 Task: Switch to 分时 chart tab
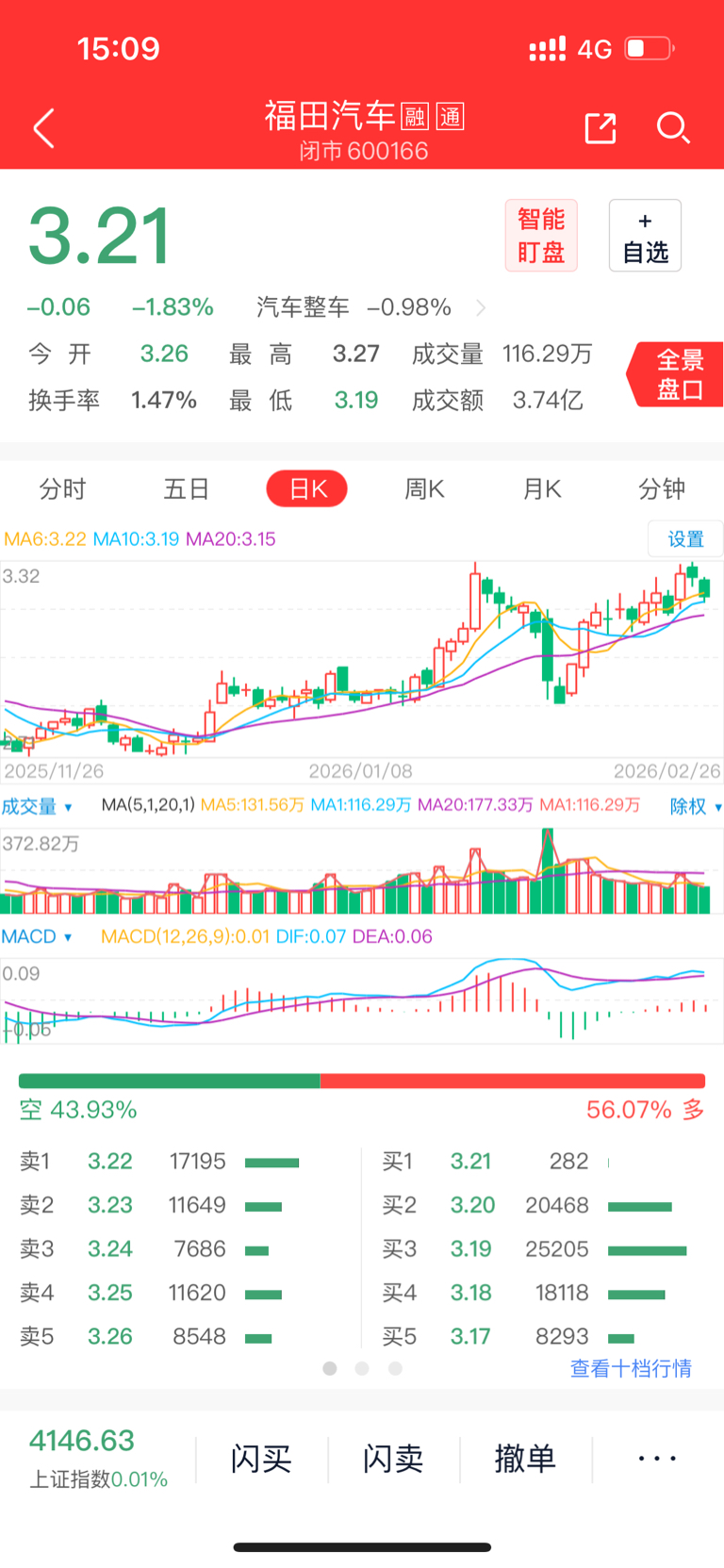[62, 488]
